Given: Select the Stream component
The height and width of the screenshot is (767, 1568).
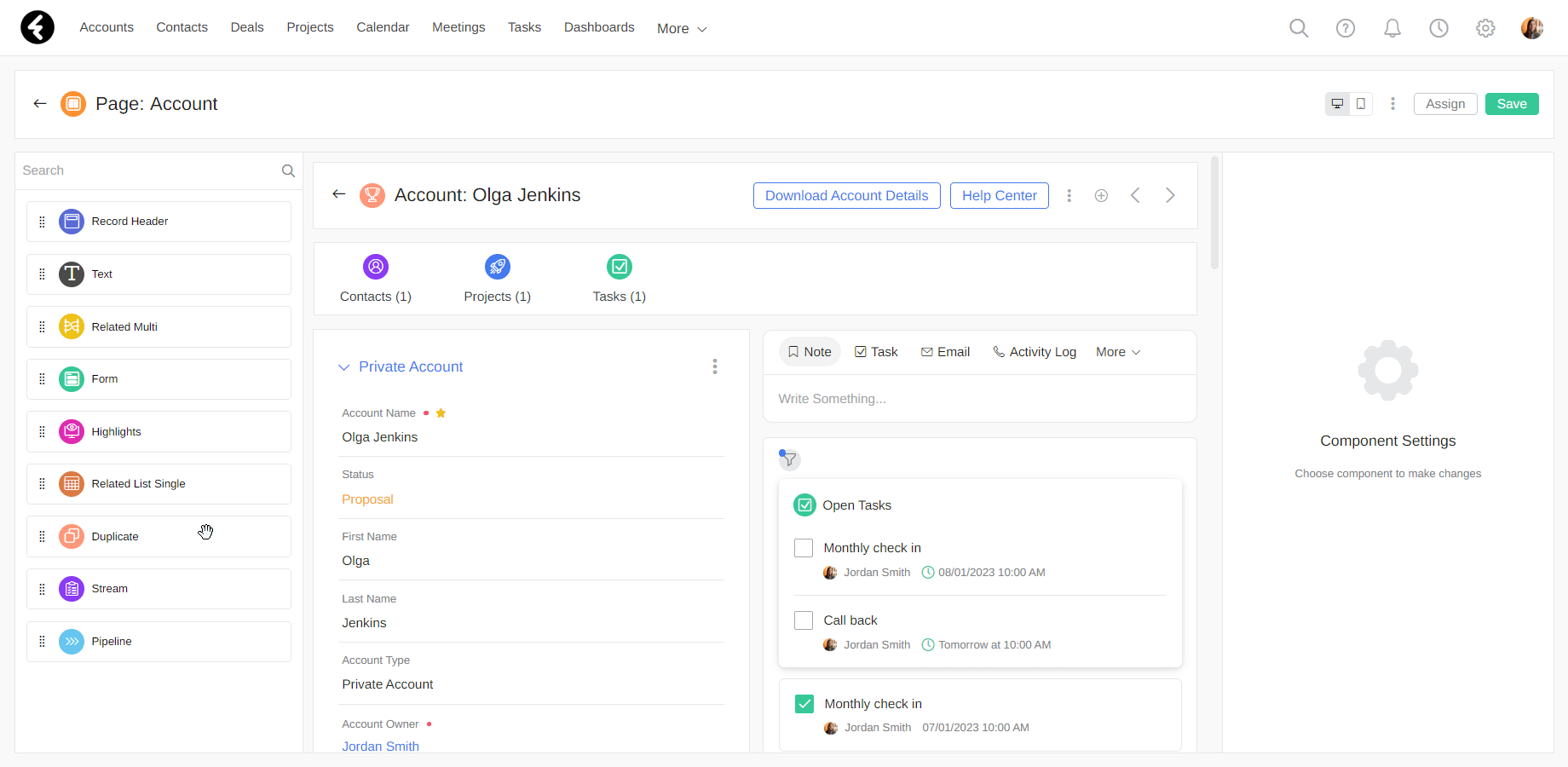Looking at the screenshot, I should pyautogui.click(x=159, y=589).
